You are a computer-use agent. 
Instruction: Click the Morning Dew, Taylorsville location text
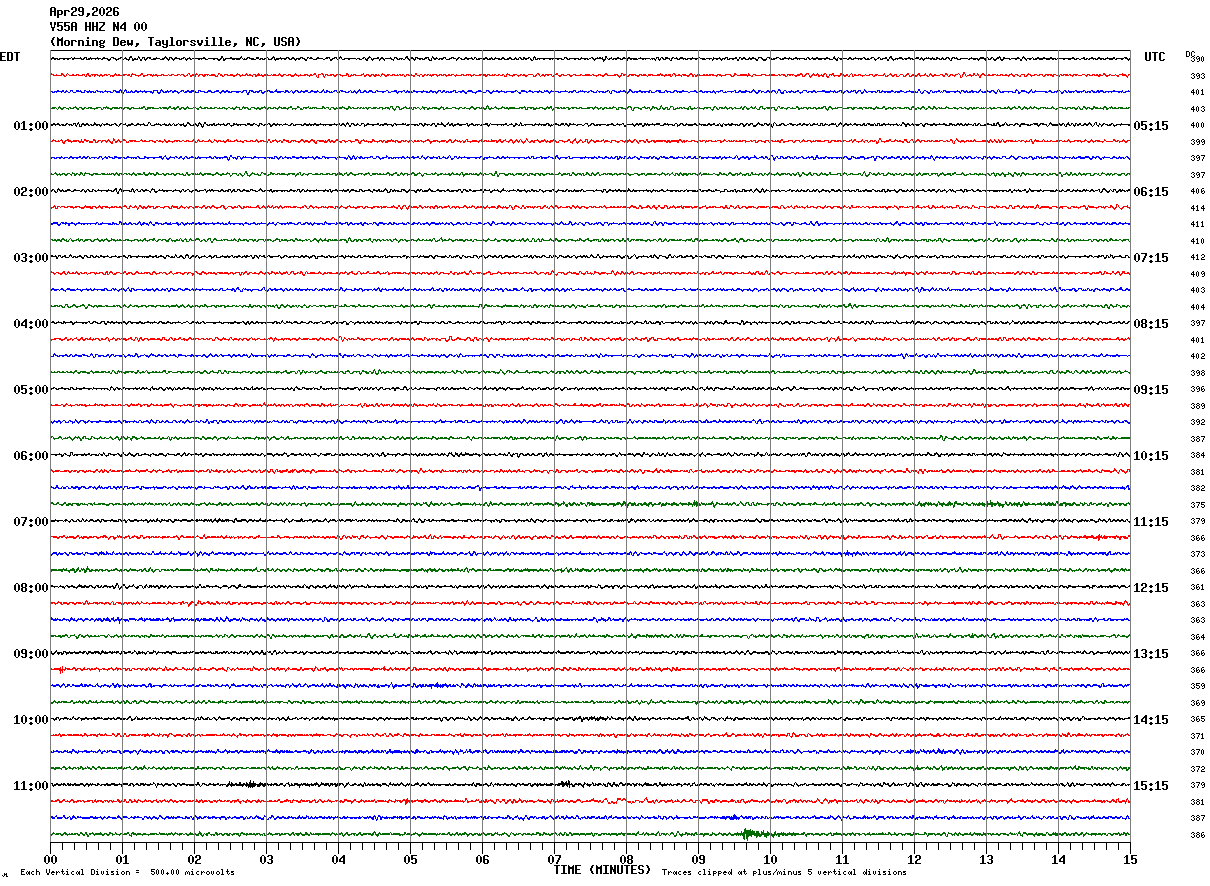[x=175, y=42]
